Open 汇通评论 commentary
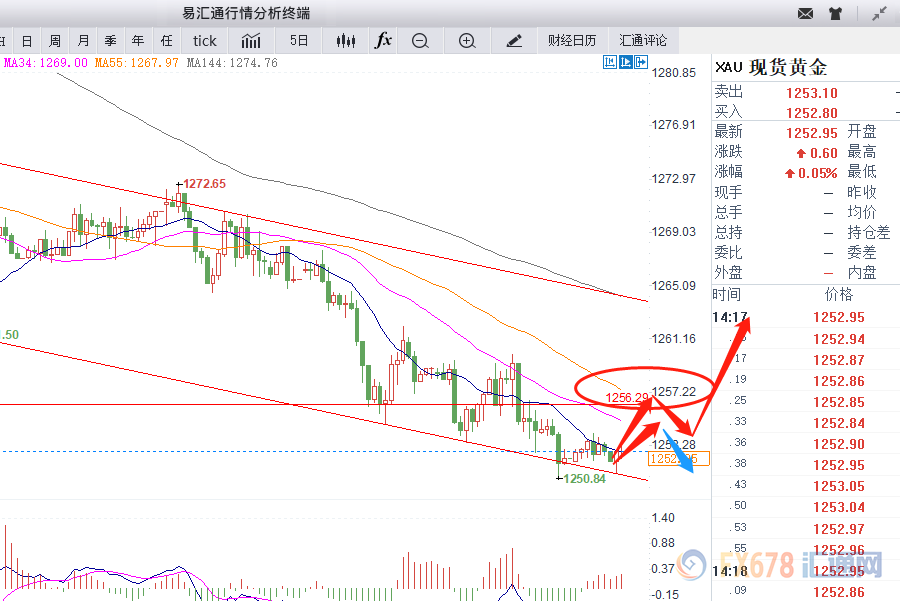 coord(643,41)
